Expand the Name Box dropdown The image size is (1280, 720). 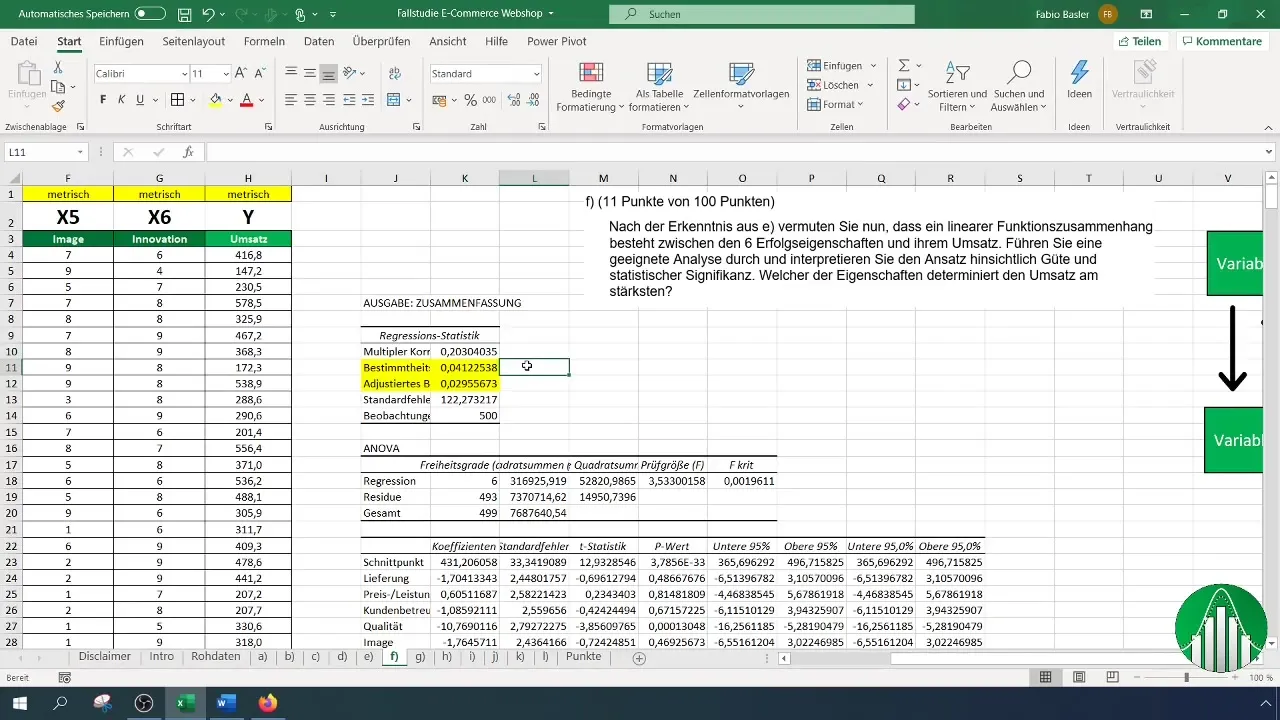[x=80, y=152]
